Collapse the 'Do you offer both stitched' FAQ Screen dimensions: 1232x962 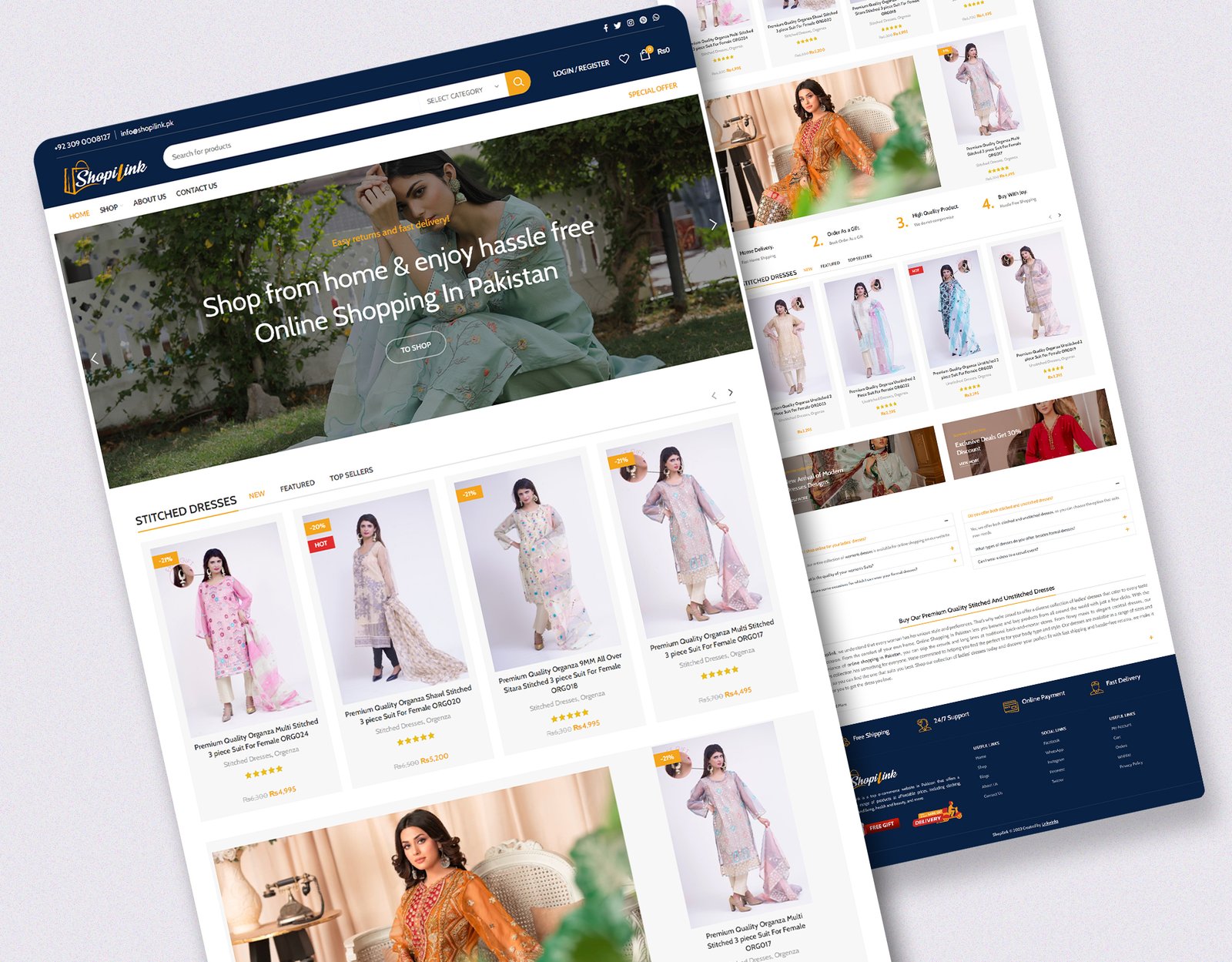click(1117, 484)
